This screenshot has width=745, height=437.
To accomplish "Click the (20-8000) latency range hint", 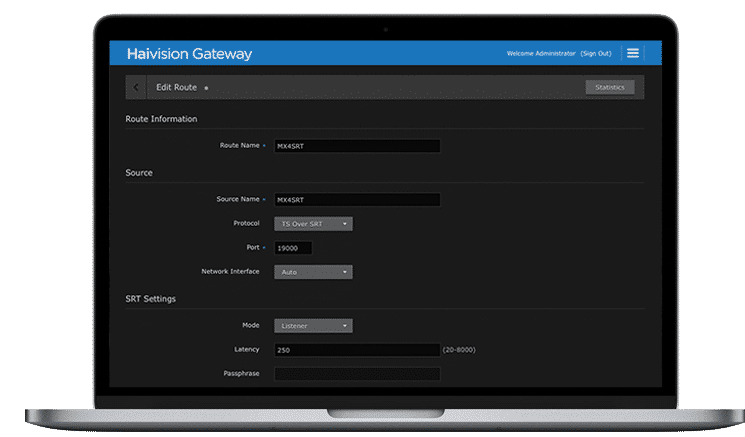I will click(x=461, y=350).
